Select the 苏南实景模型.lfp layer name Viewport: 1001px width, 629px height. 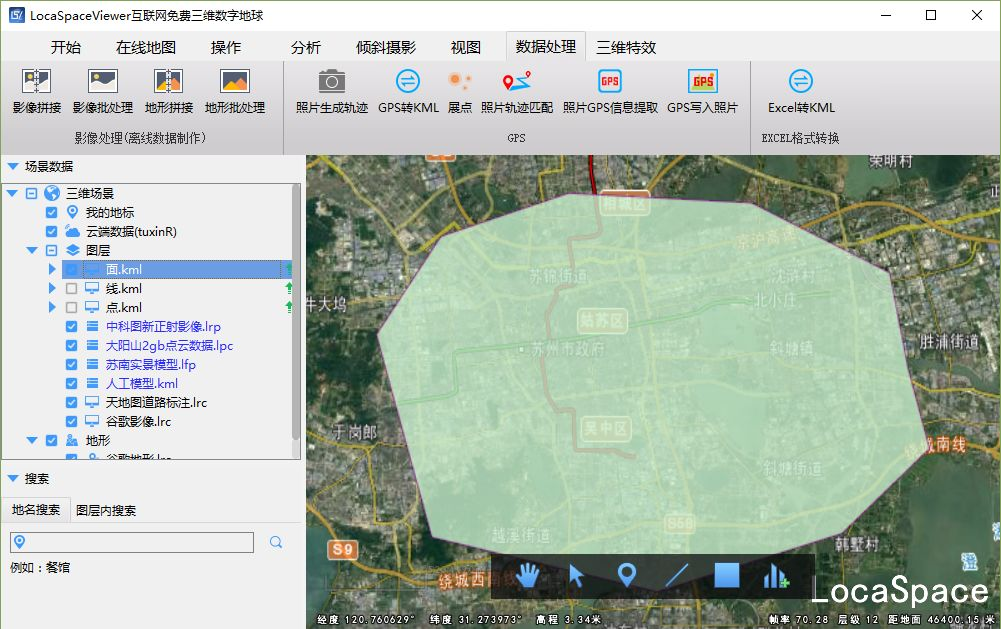point(151,365)
